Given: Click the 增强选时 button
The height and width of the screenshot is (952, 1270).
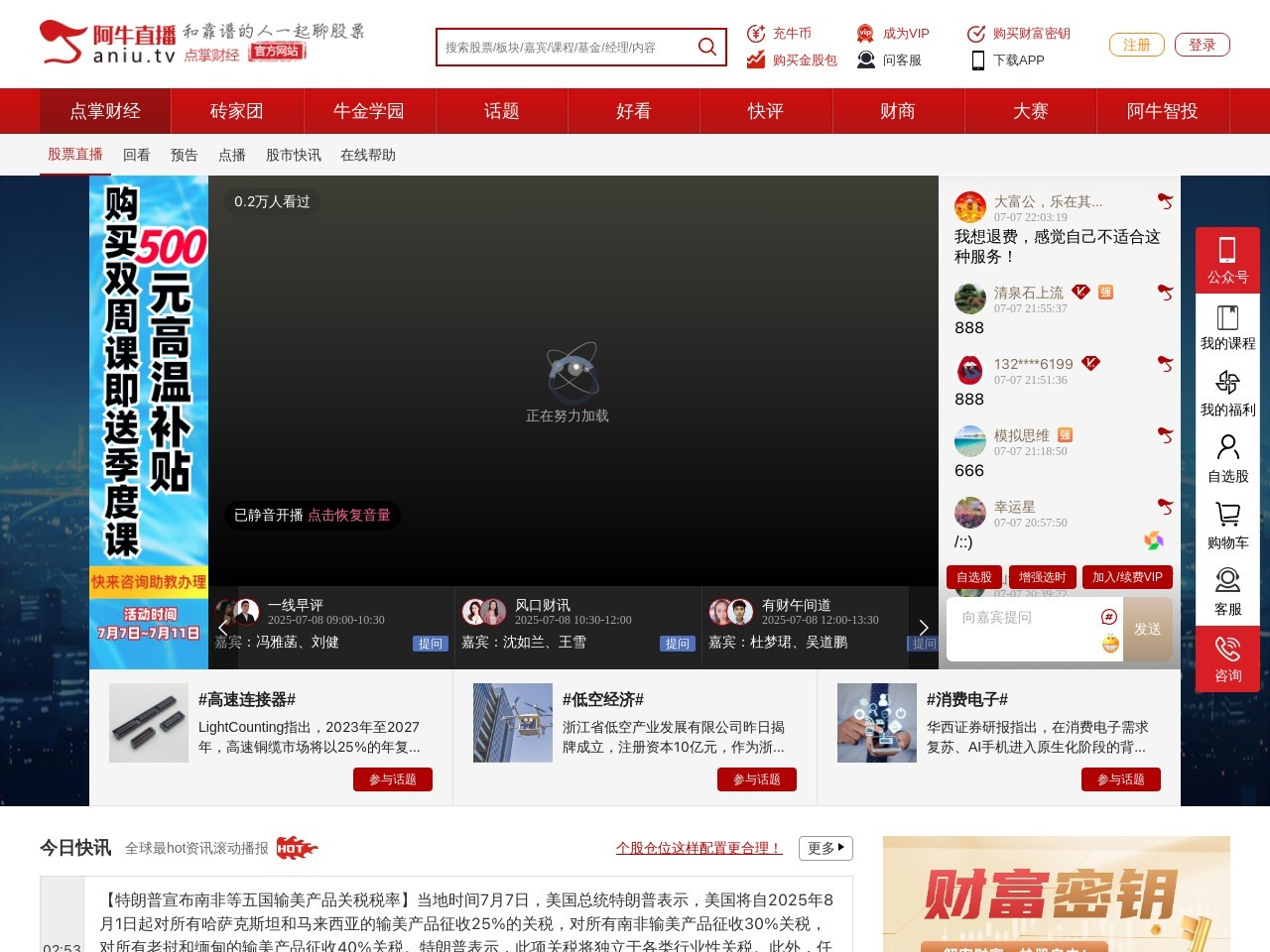Looking at the screenshot, I should pyautogui.click(x=1043, y=577).
